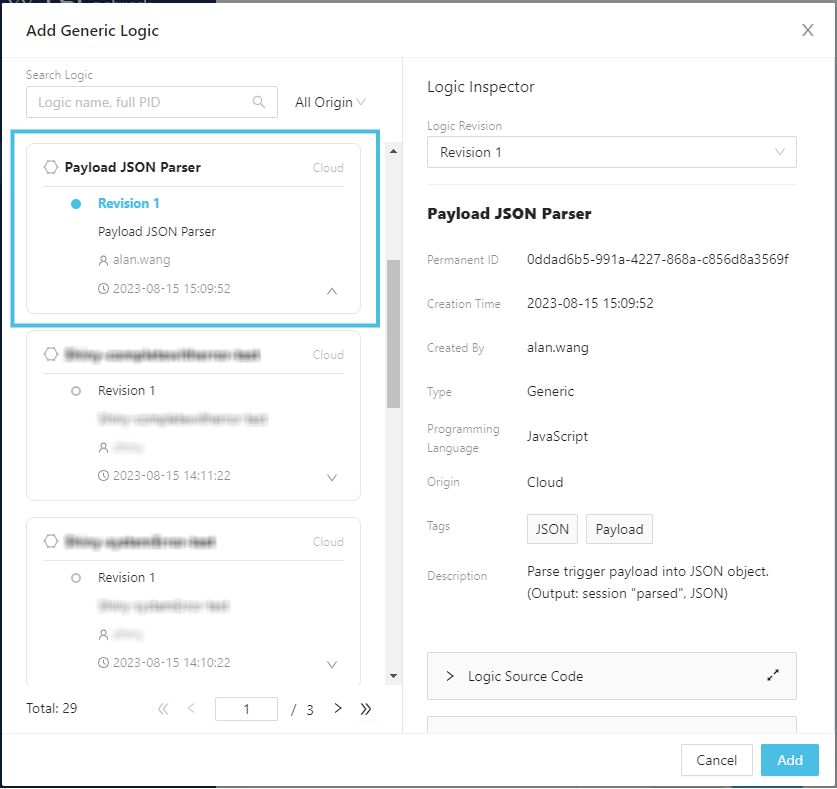The width and height of the screenshot is (837, 789).
Task: Collapse the Payload JSON Parser card
Action: tap(332, 291)
